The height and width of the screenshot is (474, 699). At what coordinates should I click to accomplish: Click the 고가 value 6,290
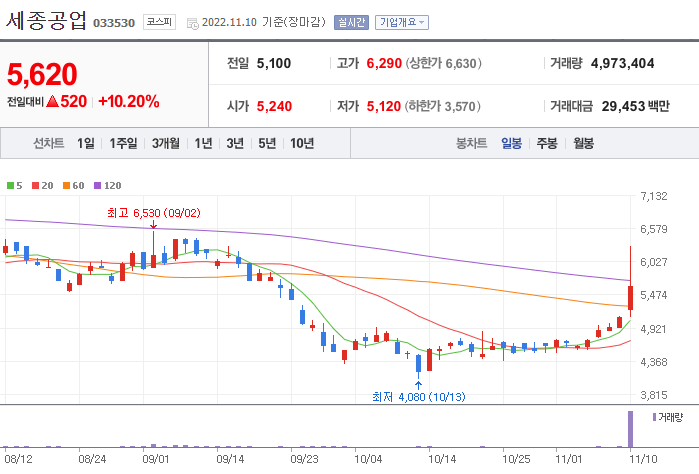(384, 63)
